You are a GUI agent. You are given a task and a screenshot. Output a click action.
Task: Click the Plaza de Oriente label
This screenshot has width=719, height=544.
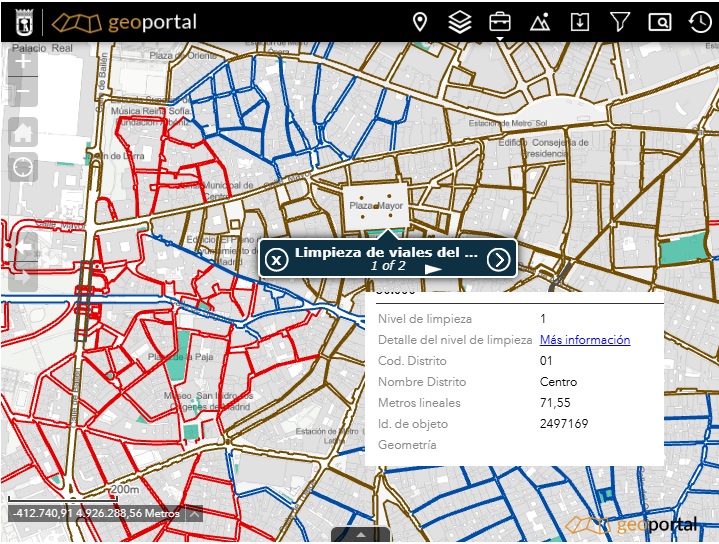(183, 56)
